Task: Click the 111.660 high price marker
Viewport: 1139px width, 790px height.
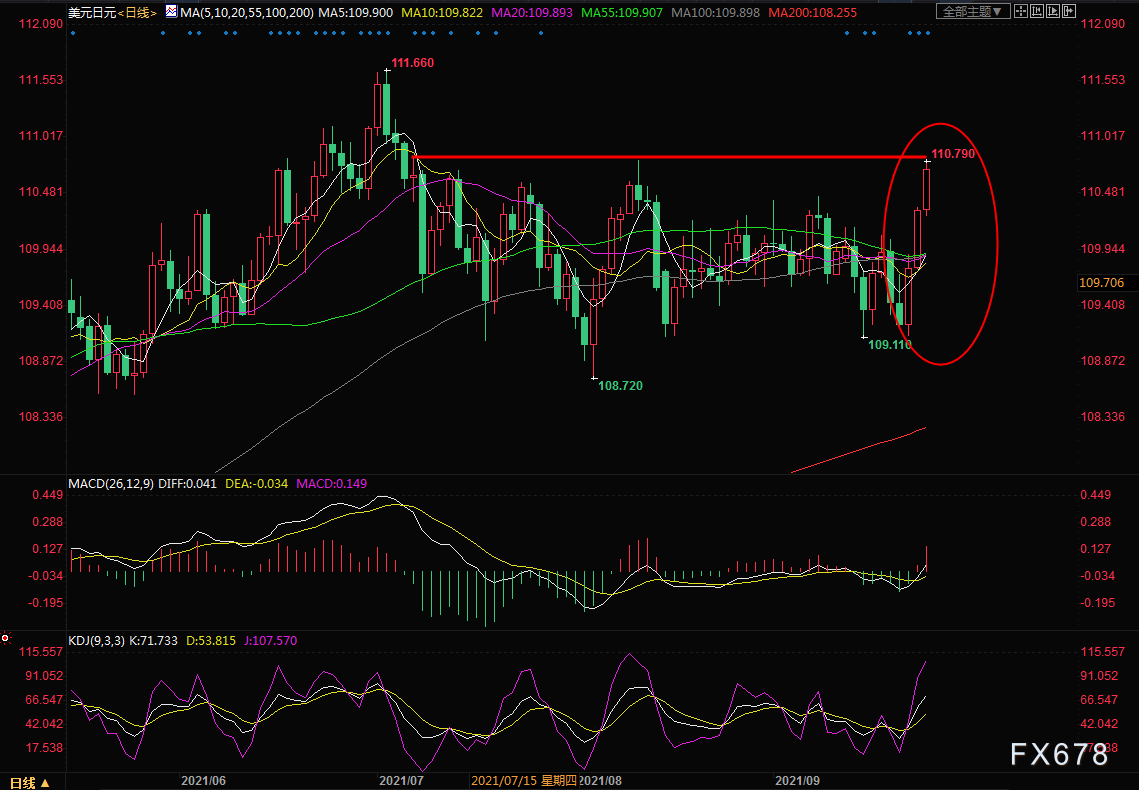Action: (x=412, y=63)
